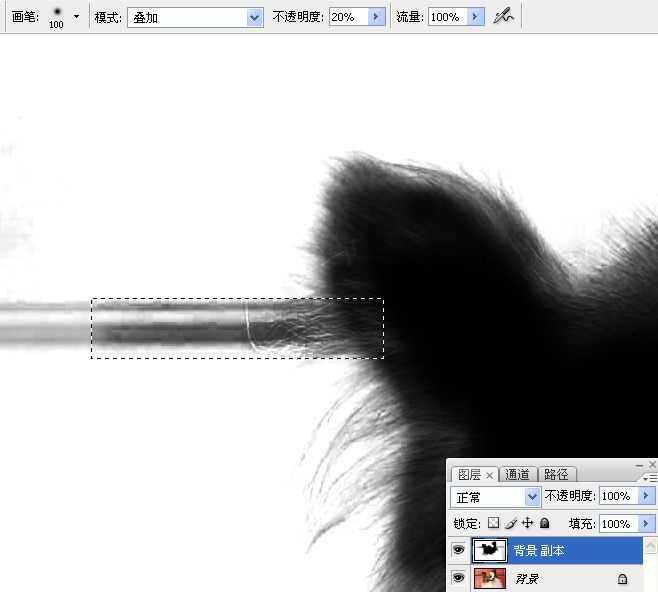Open the brush mode dropdown showing 叠加
This screenshot has height=592, width=658.
(254, 17)
